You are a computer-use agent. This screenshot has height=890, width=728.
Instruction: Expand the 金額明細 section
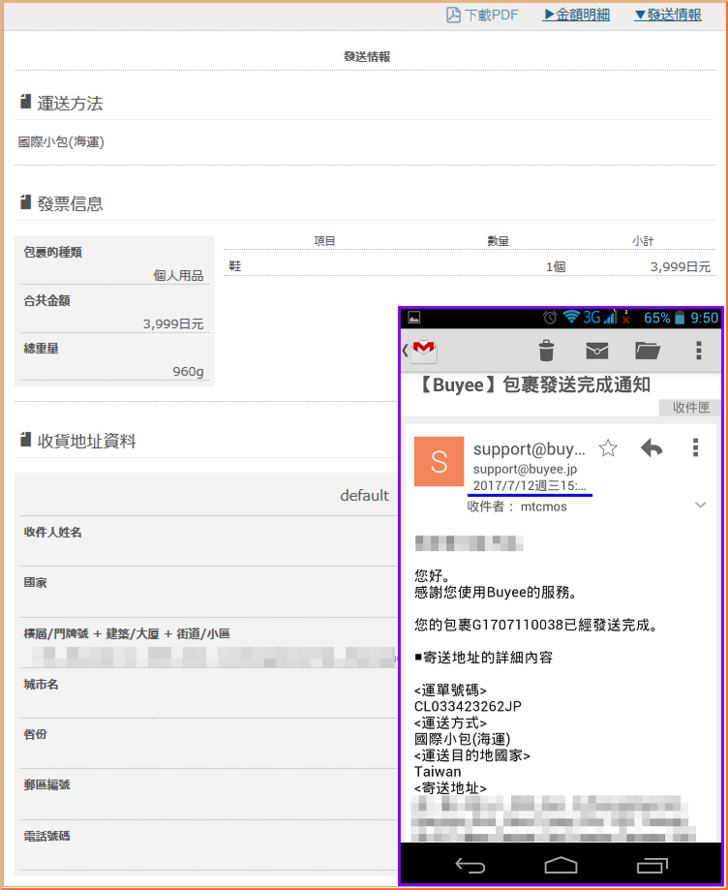pyautogui.click(x=576, y=15)
